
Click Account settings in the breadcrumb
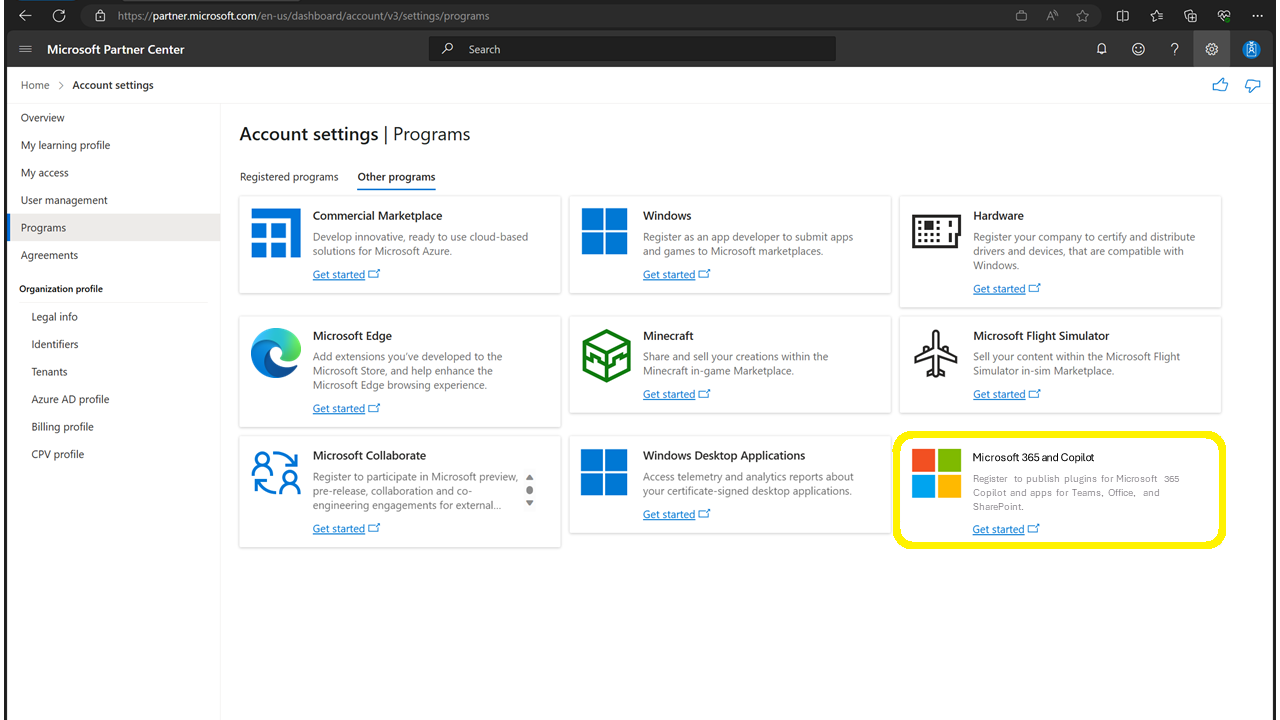coord(113,85)
